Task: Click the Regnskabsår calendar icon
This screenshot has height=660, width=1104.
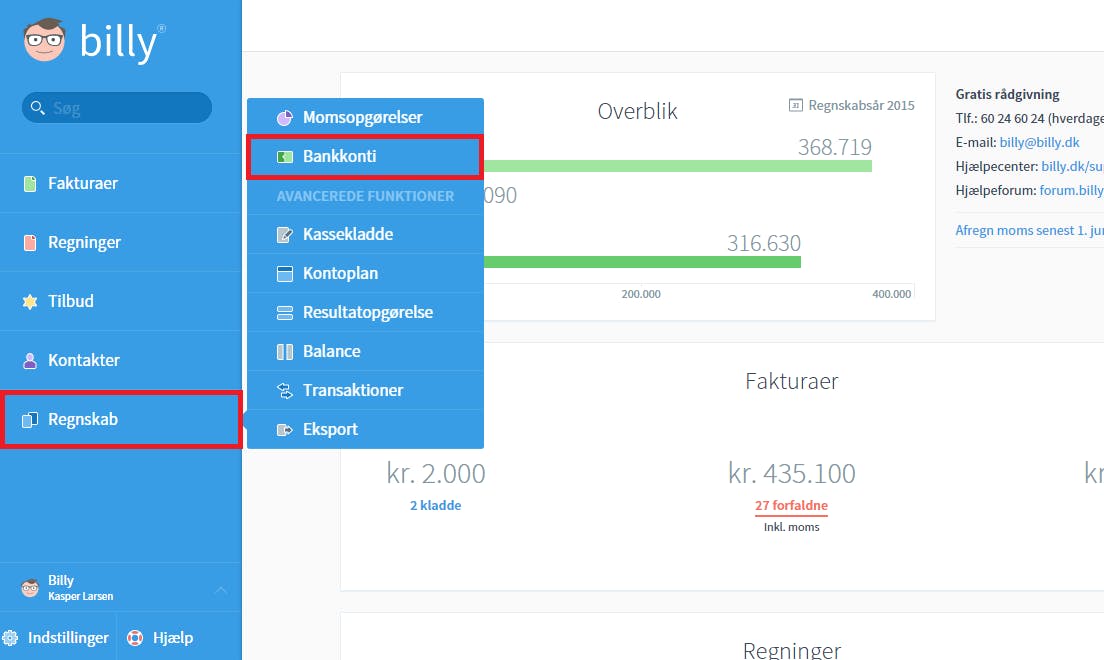Action: (795, 106)
